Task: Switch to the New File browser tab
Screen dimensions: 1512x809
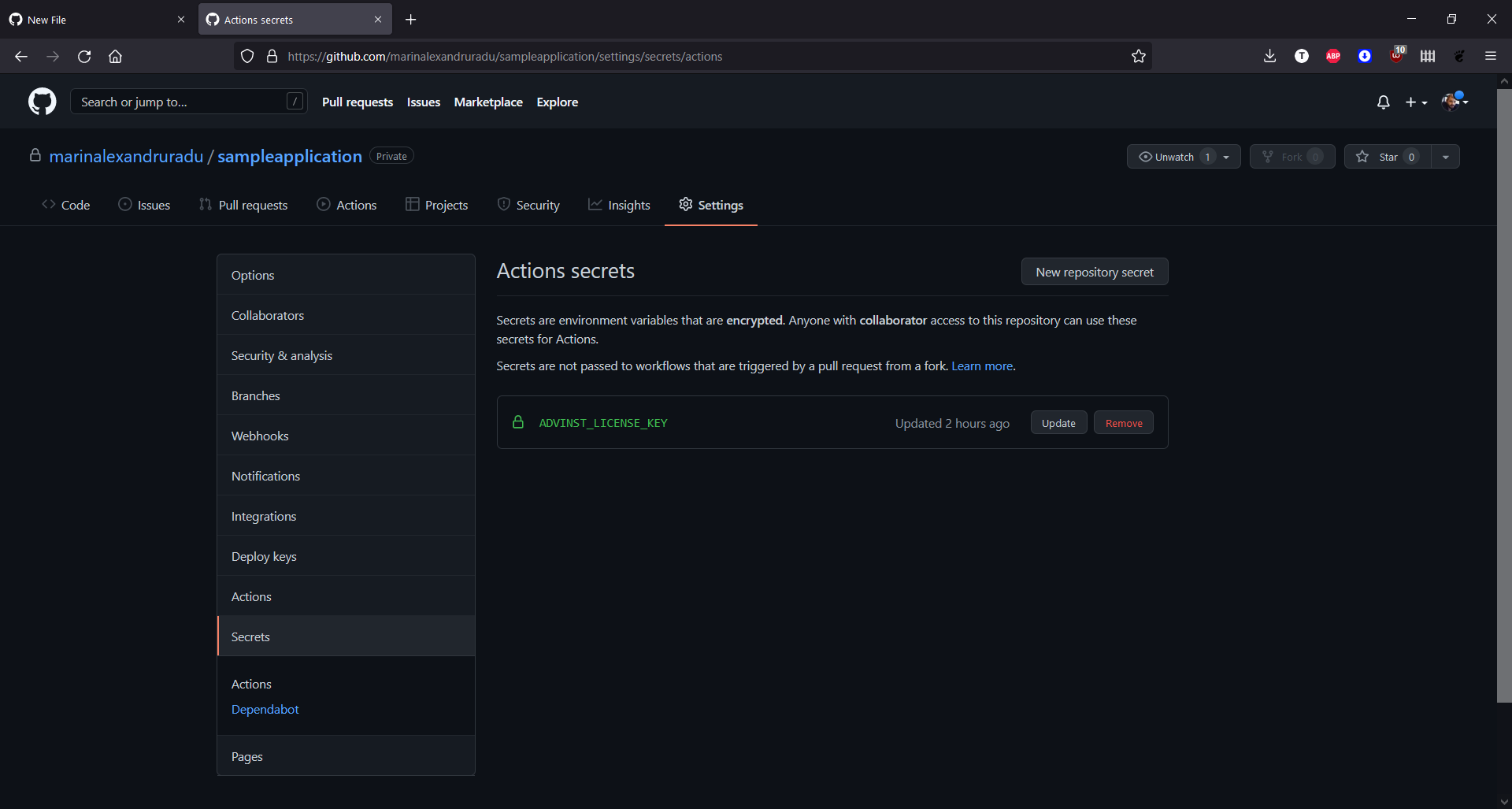Action: pos(98,20)
